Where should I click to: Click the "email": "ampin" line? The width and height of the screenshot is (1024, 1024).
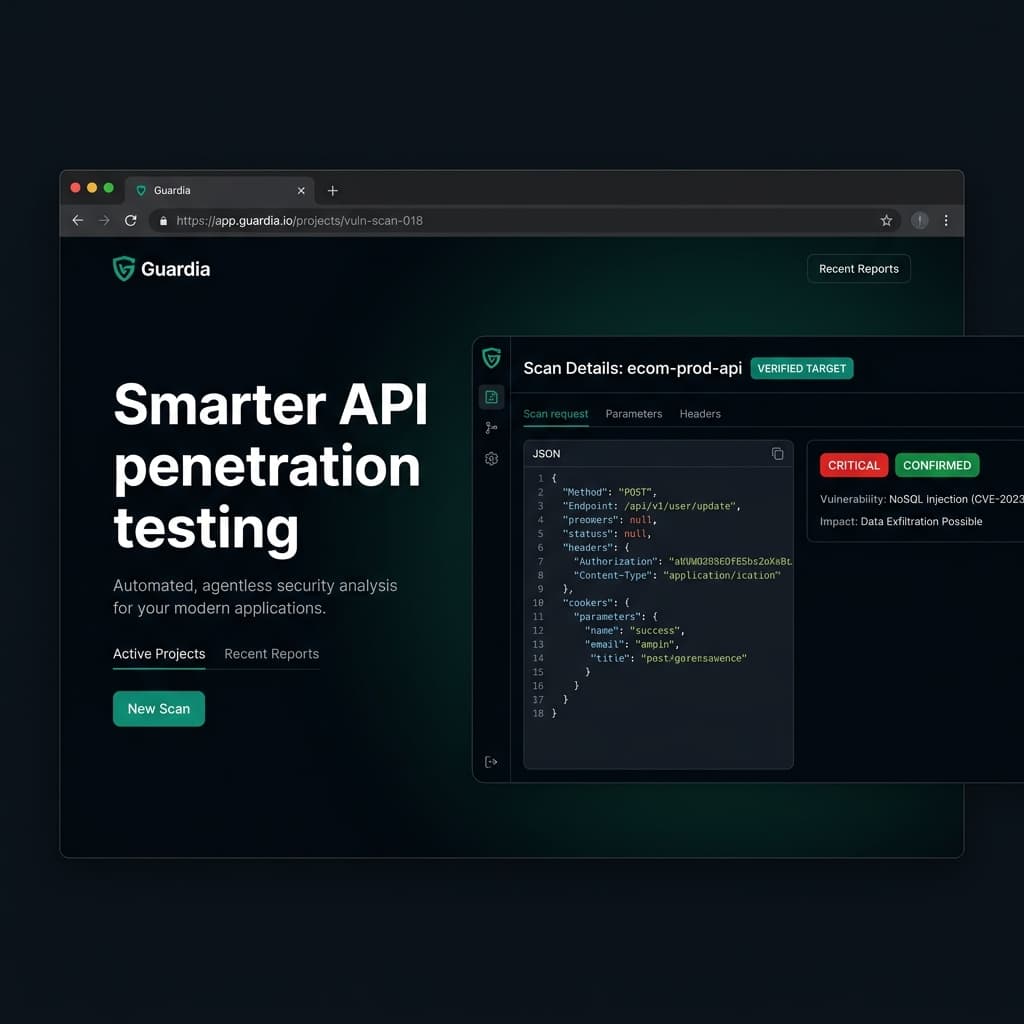click(x=631, y=645)
